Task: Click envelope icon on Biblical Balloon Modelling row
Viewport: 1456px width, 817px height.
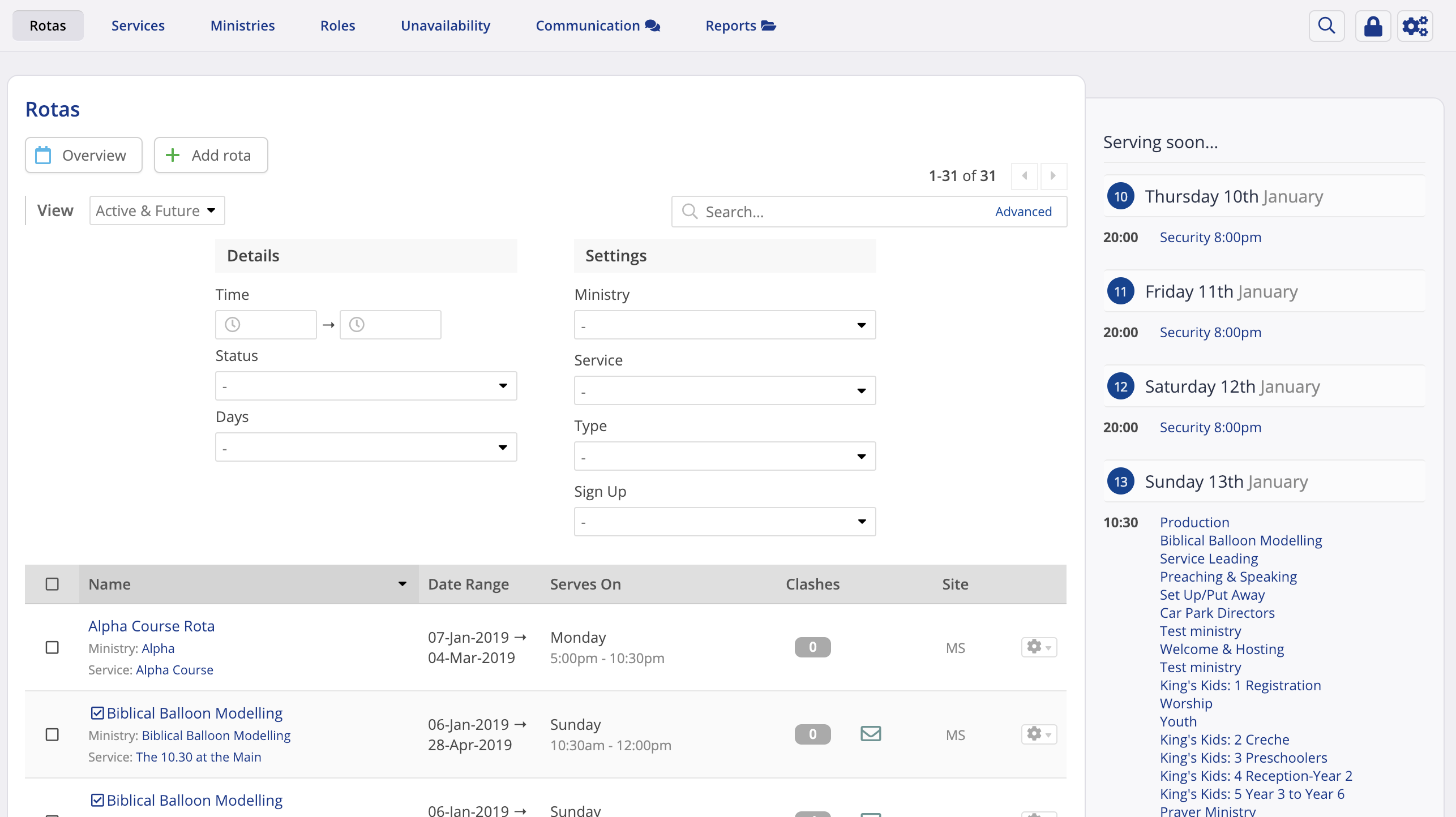Action: [871, 734]
